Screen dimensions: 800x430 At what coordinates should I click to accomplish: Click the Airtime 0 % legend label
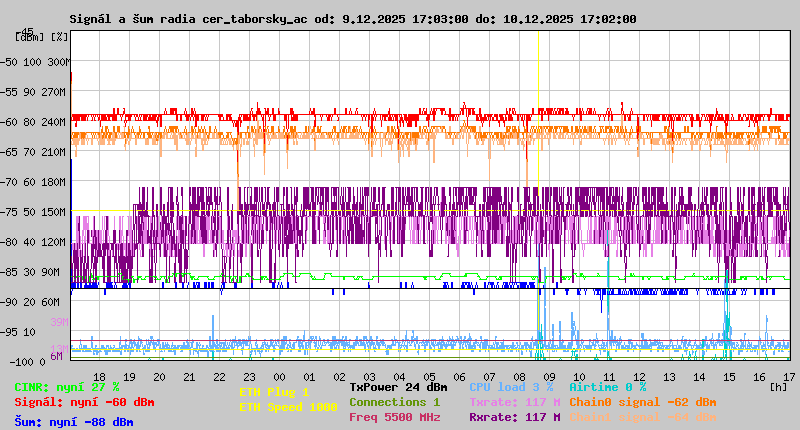pos(607,387)
